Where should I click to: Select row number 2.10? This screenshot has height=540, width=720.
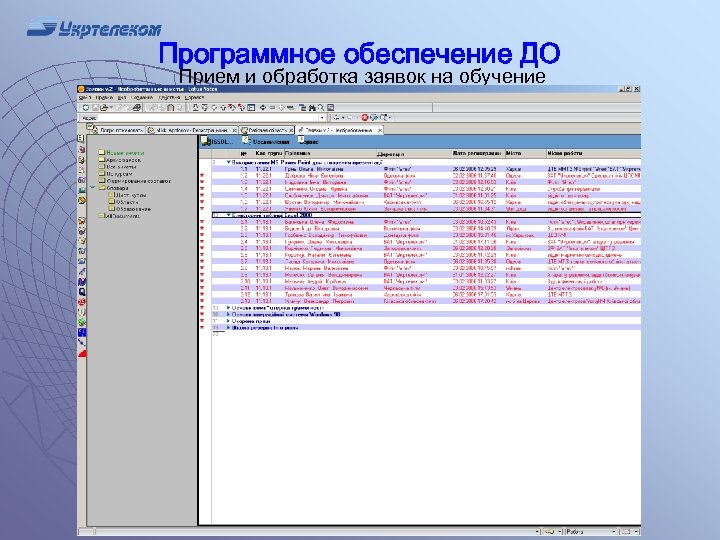[x=426, y=281]
